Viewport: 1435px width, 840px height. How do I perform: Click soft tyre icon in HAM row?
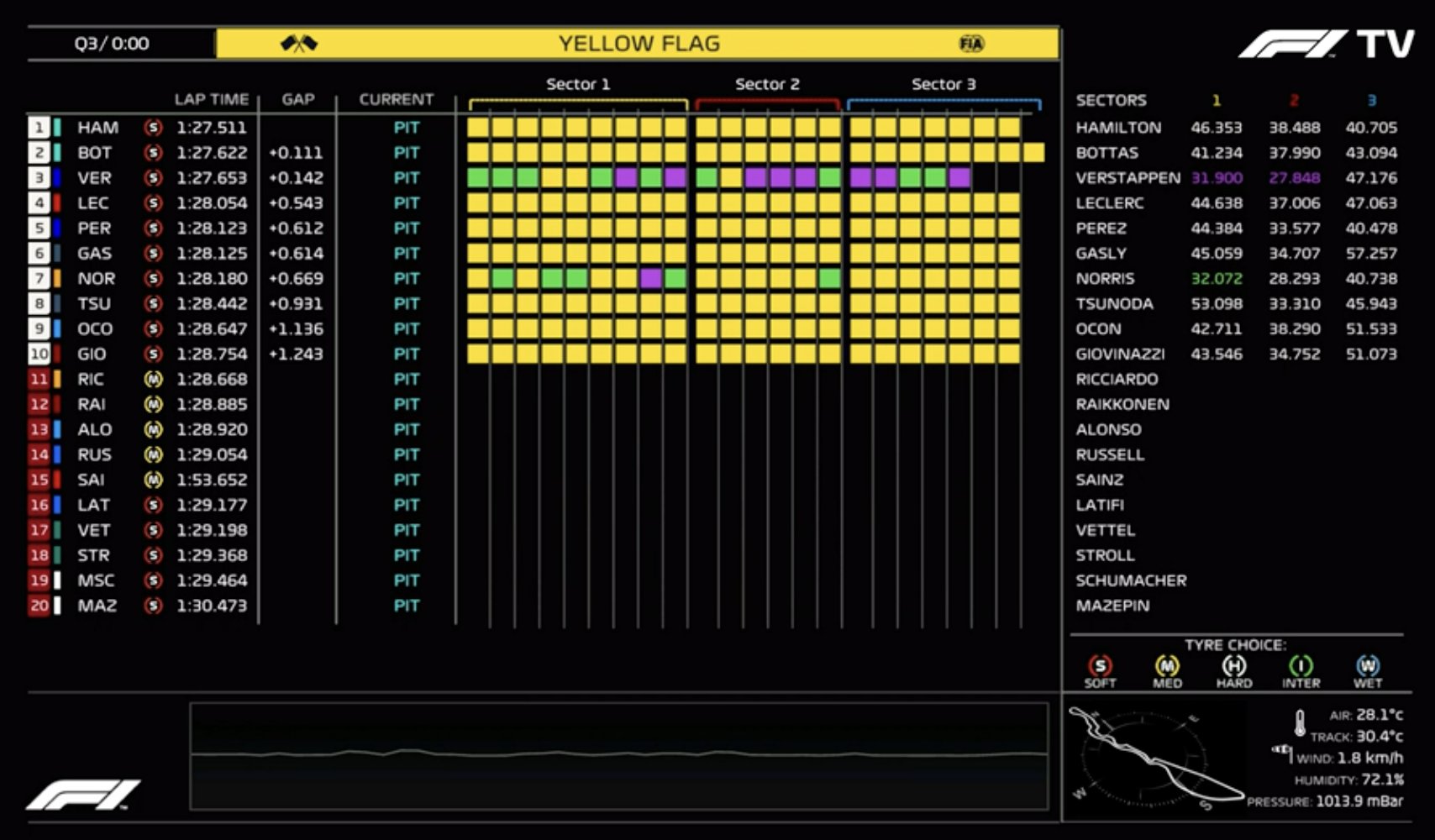pyautogui.click(x=153, y=128)
